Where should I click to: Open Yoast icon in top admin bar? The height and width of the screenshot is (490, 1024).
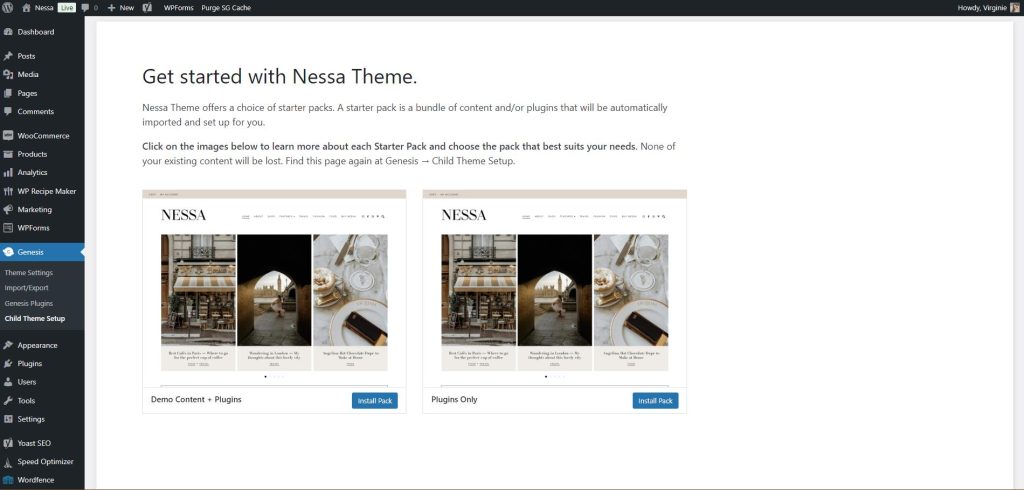(148, 8)
